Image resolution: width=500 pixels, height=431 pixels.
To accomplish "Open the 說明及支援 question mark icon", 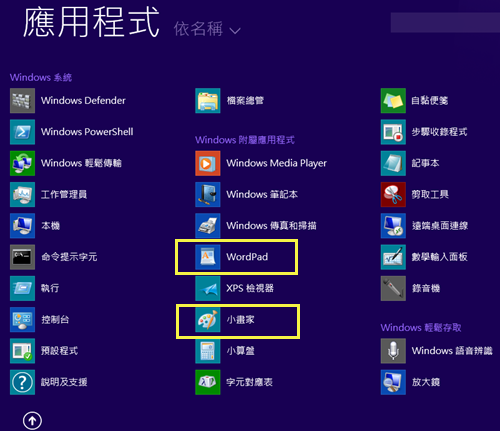I will (x=22, y=382).
